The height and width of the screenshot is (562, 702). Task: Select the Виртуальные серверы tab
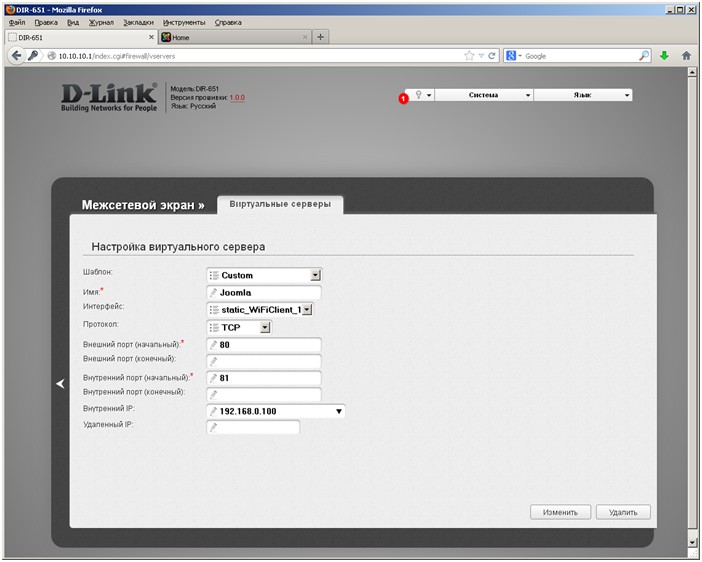click(x=280, y=204)
